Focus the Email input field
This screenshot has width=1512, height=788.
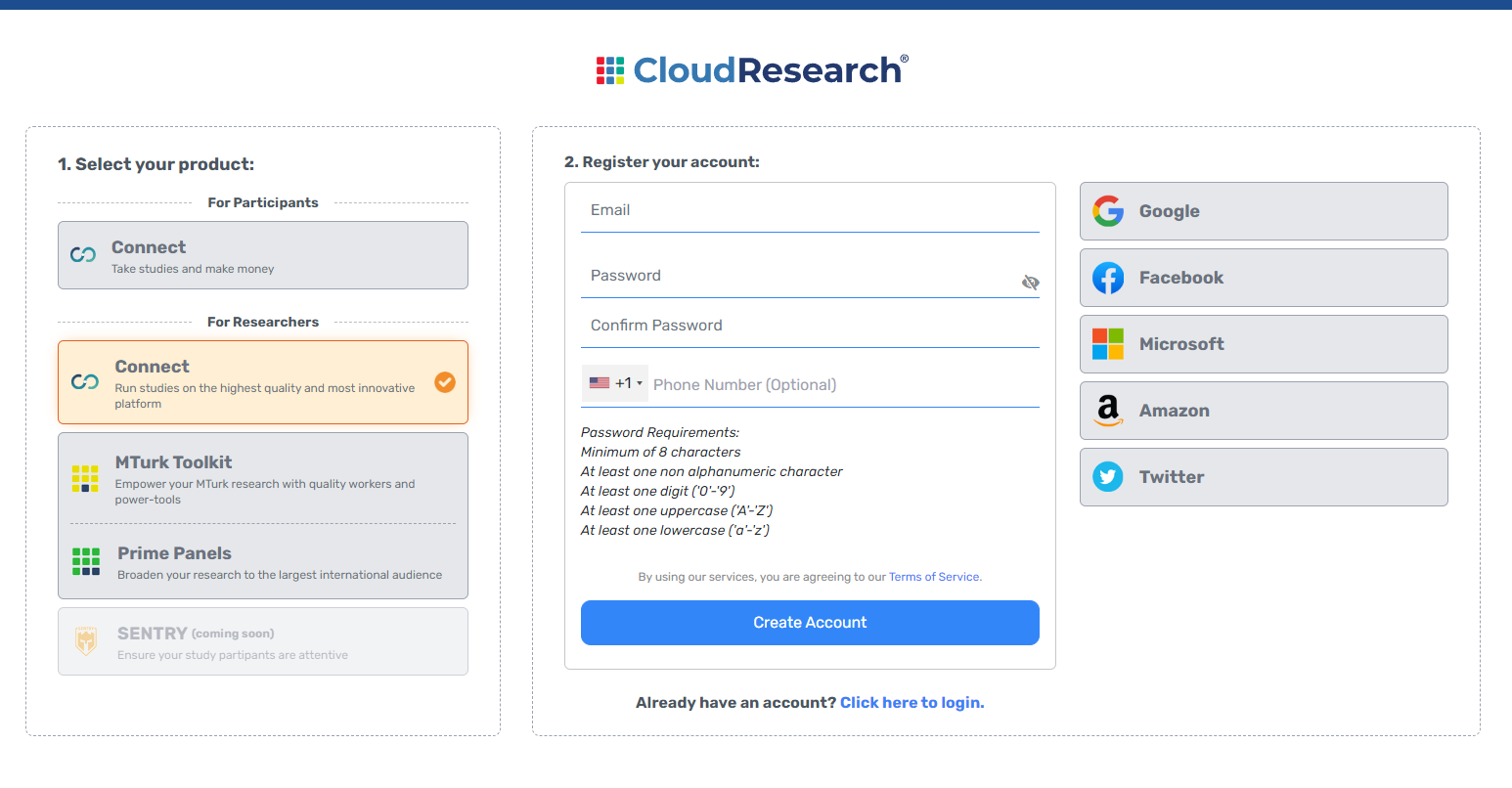tap(810, 210)
